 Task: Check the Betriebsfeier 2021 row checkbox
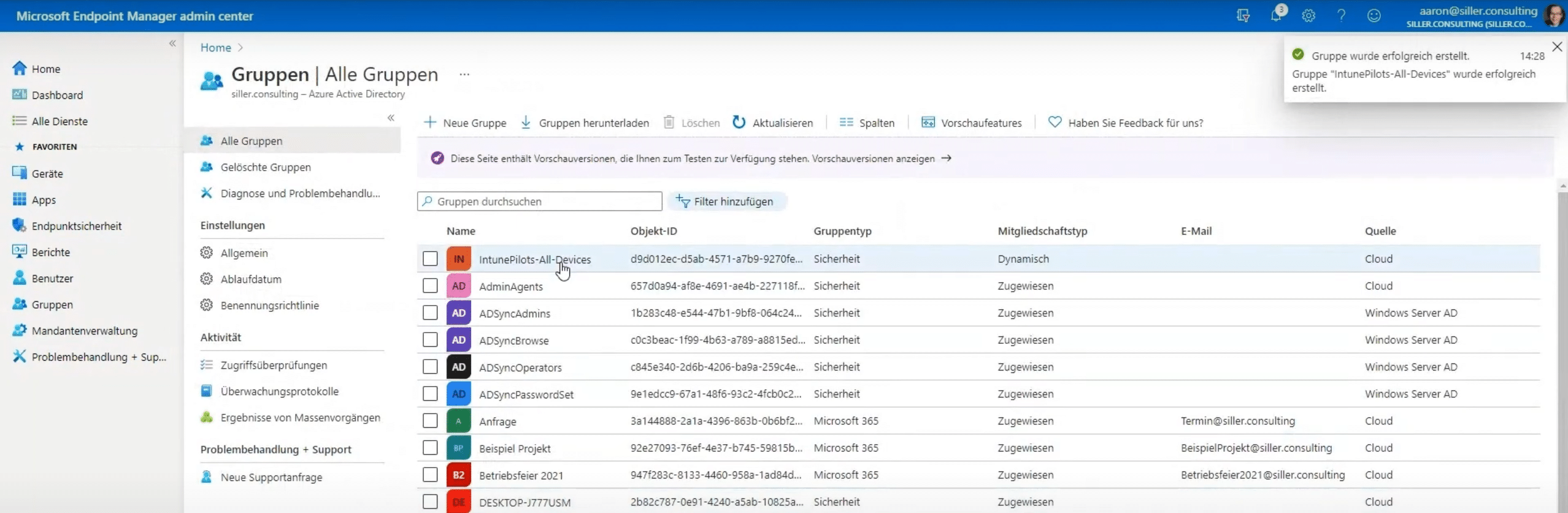pos(430,475)
